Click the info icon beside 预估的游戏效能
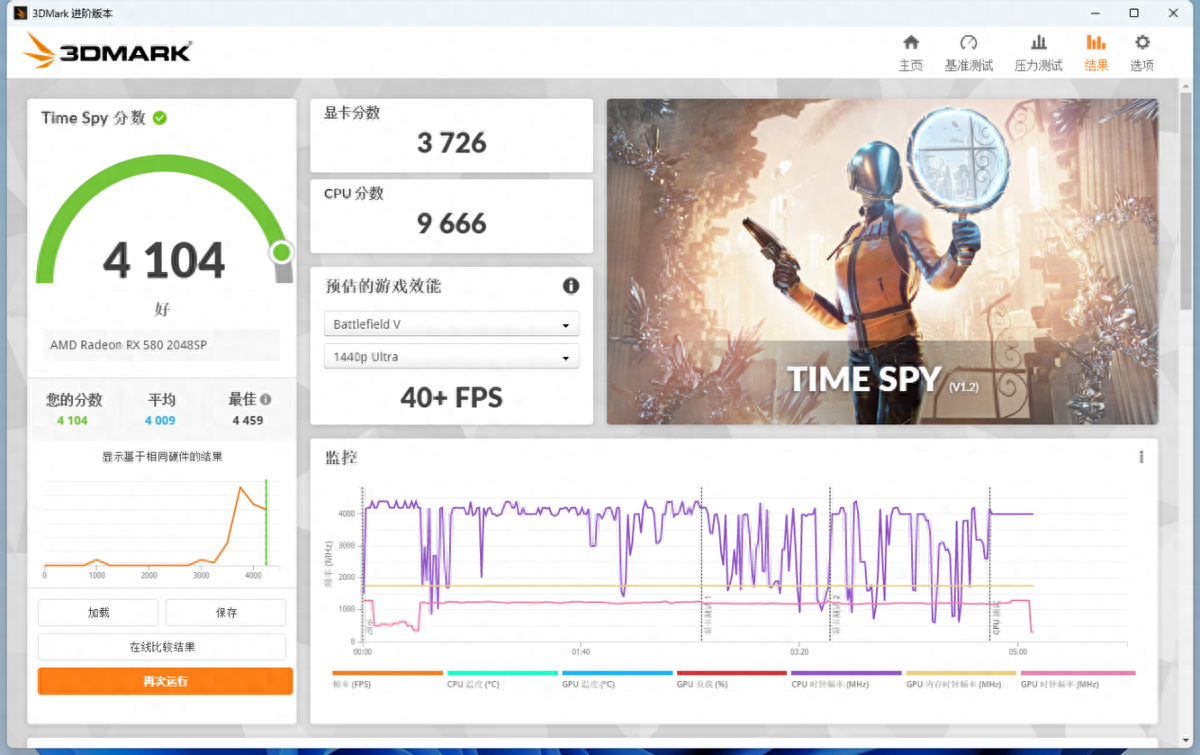This screenshot has width=1200, height=755. (x=571, y=286)
